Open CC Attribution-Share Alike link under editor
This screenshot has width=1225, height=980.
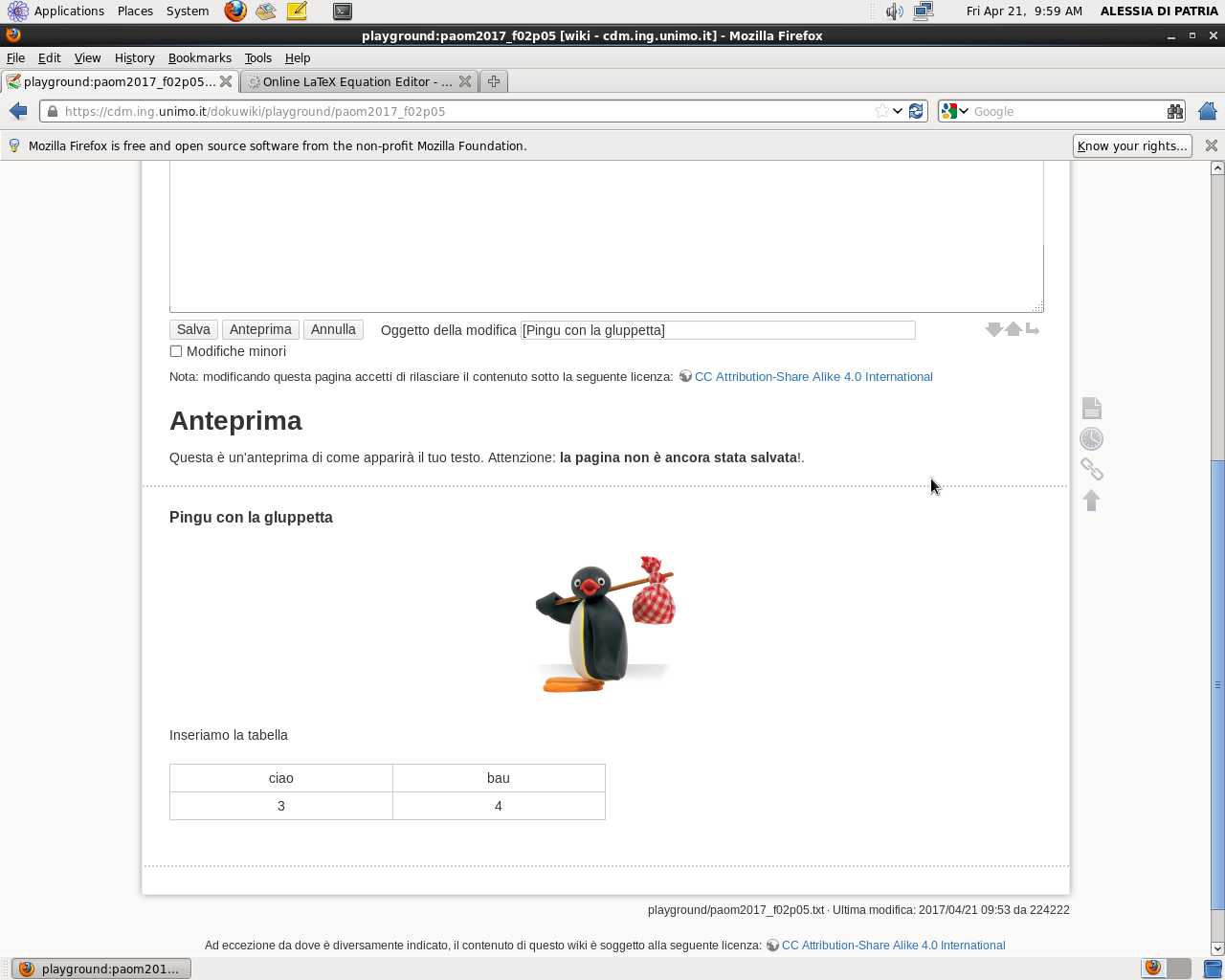pos(813,376)
